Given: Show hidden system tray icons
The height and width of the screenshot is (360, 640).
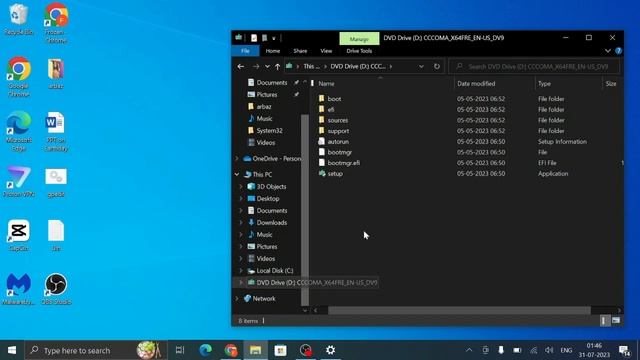Looking at the screenshot, I should 469,350.
